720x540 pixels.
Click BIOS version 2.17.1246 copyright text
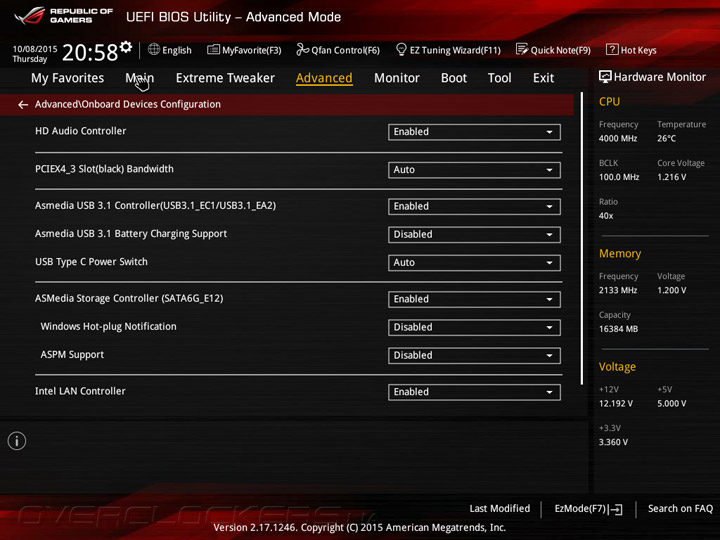(360, 528)
